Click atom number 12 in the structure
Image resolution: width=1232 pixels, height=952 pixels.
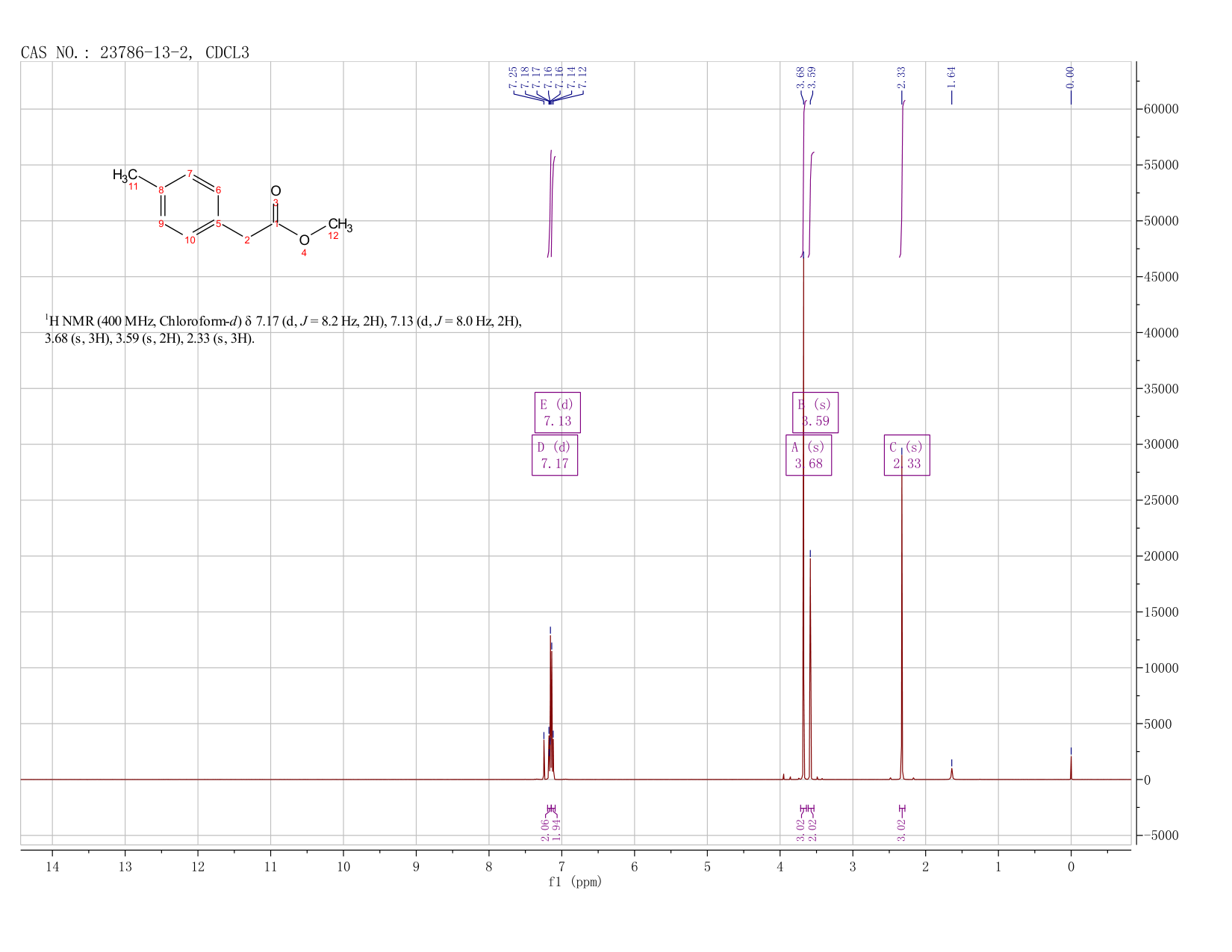coord(334,236)
